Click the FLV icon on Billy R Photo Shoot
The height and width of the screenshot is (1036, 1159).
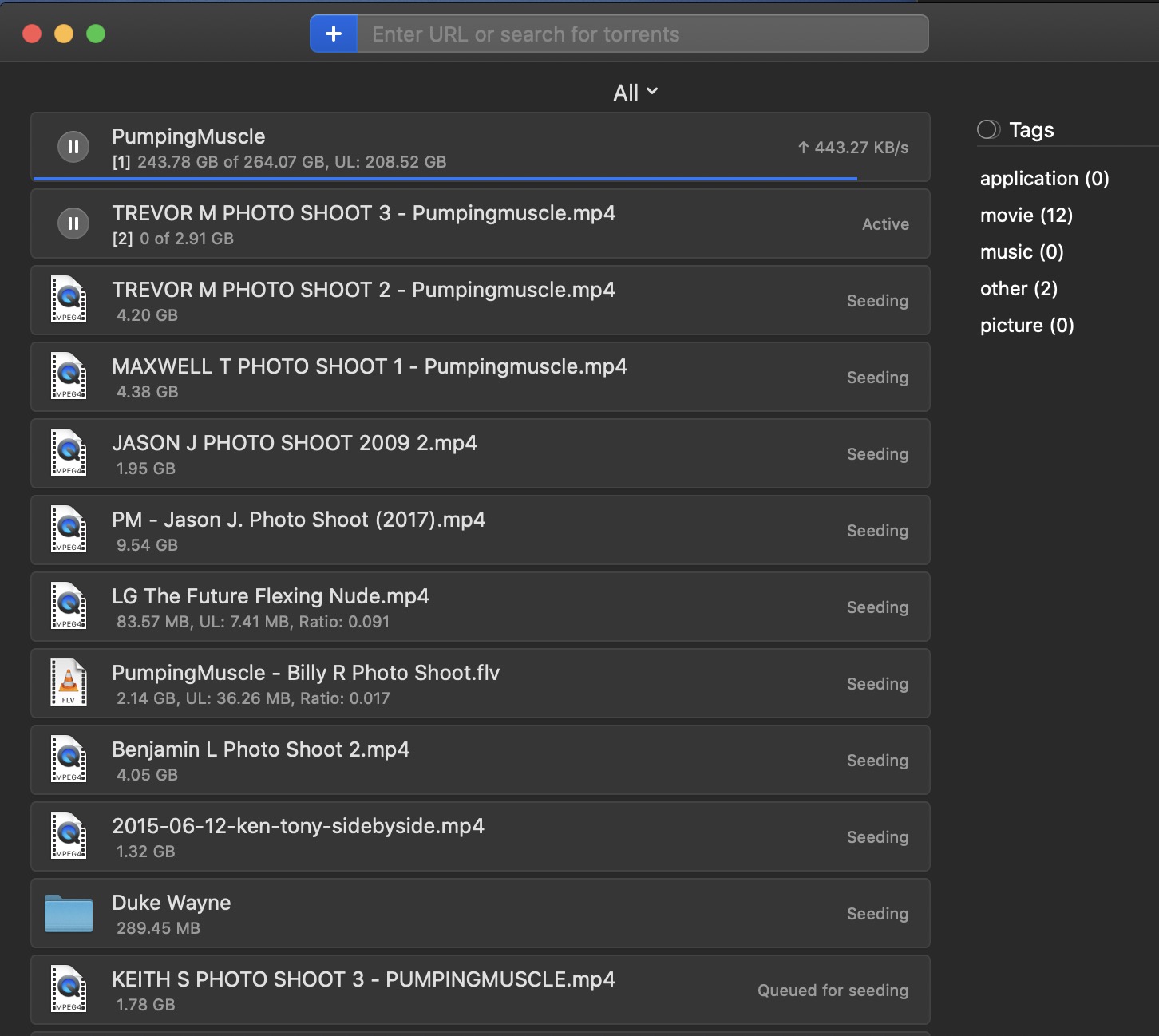tap(69, 683)
